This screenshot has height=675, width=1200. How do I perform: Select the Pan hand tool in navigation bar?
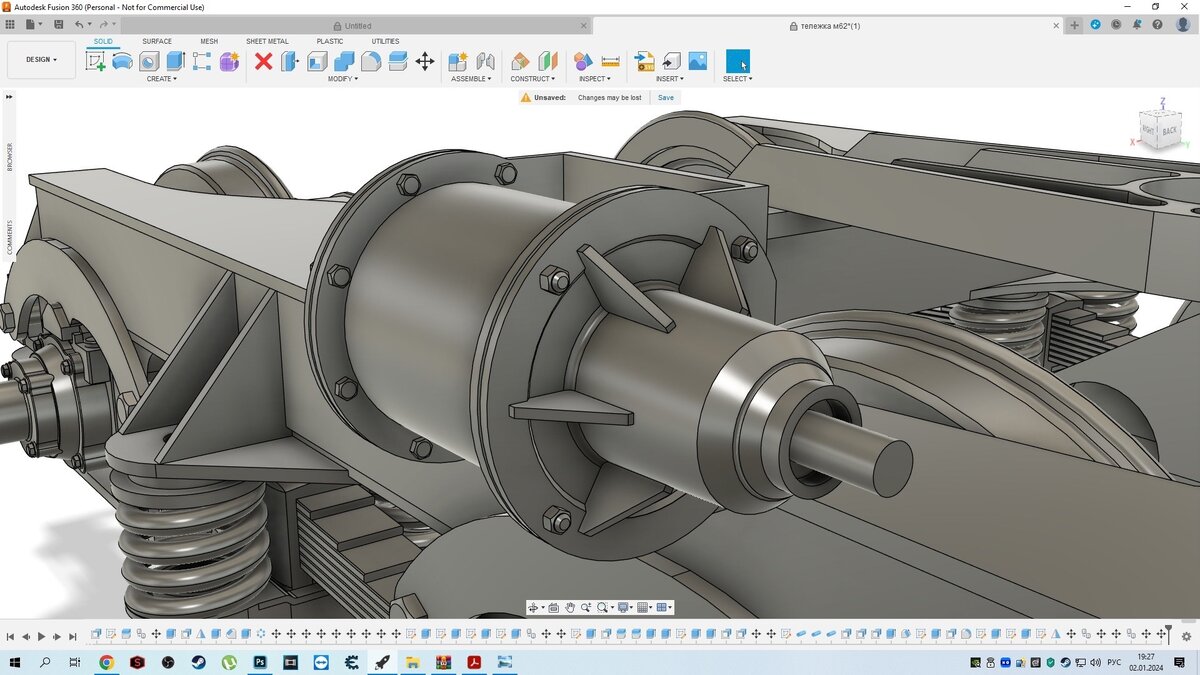(569, 607)
